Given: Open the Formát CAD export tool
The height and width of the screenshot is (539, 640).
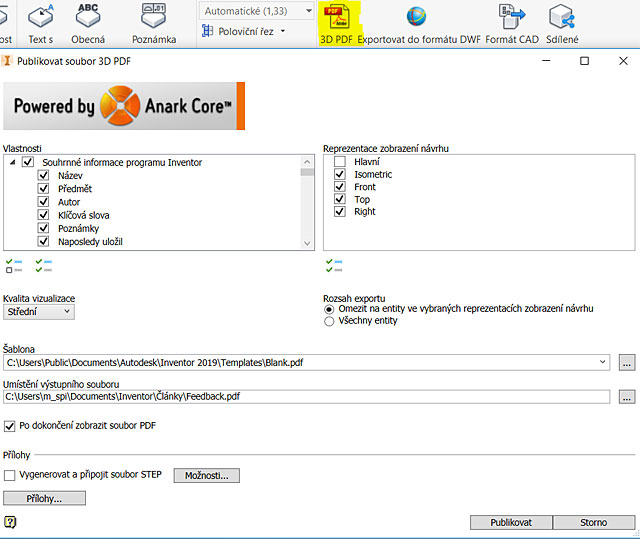Looking at the screenshot, I should [x=512, y=17].
